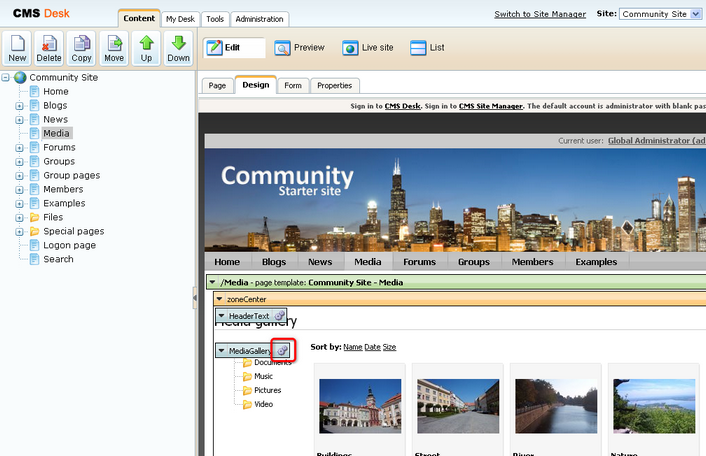Image resolution: width=706 pixels, height=456 pixels.
Task: Click the page icon next to Search
Action: 35,259
